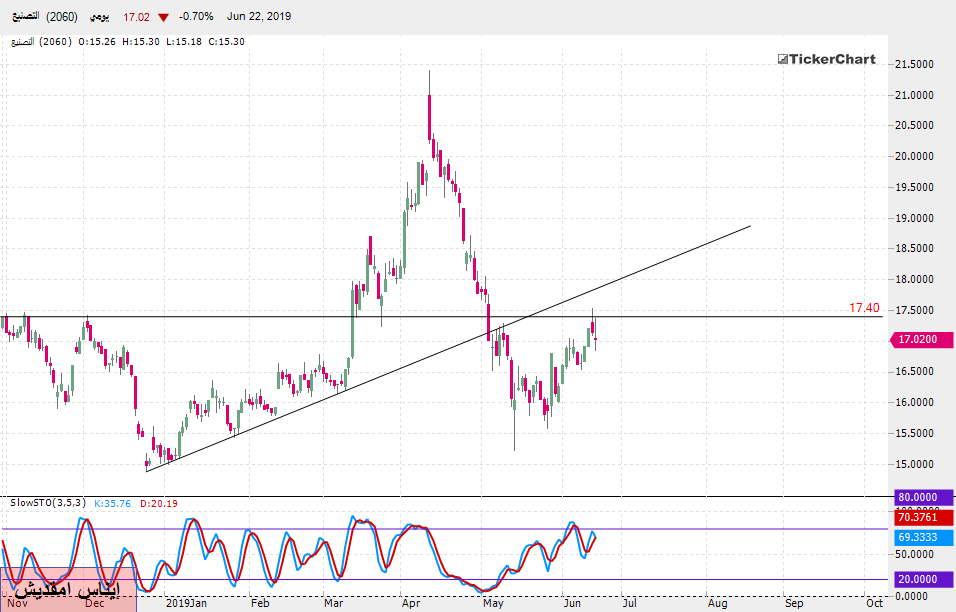Click the D:20.19 stochastic reading

tap(162, 504)
